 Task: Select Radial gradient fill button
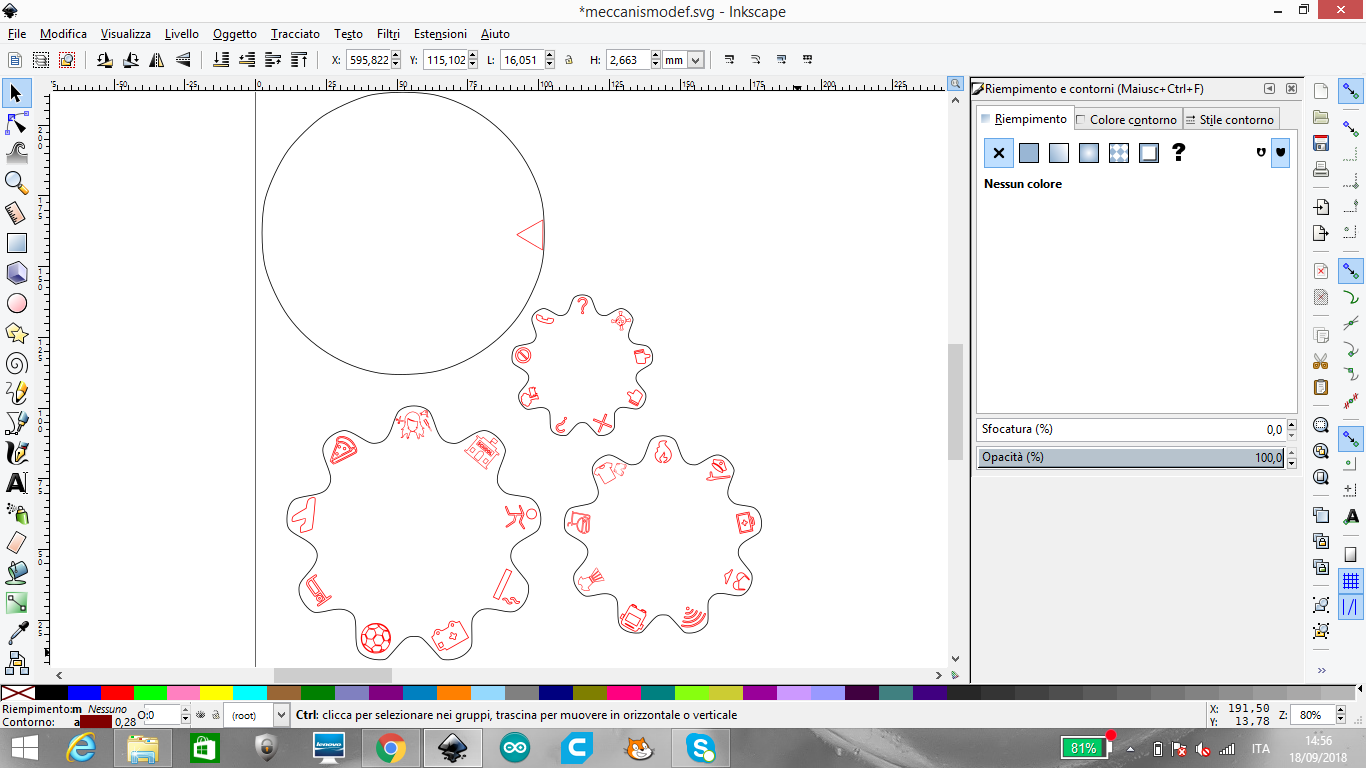click(x=1089, y=153)
